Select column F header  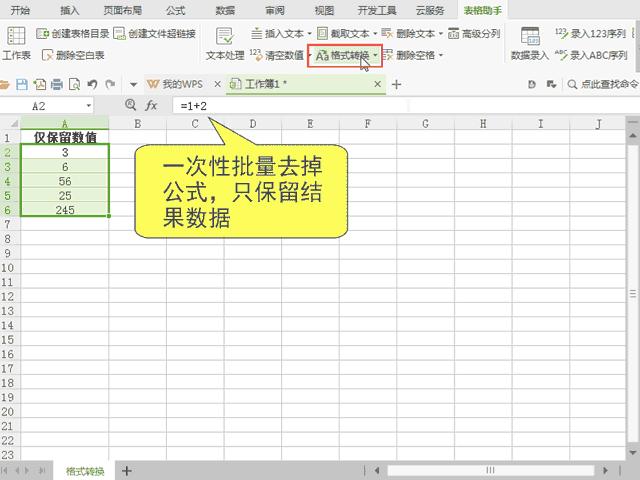[x=368, y=124]
